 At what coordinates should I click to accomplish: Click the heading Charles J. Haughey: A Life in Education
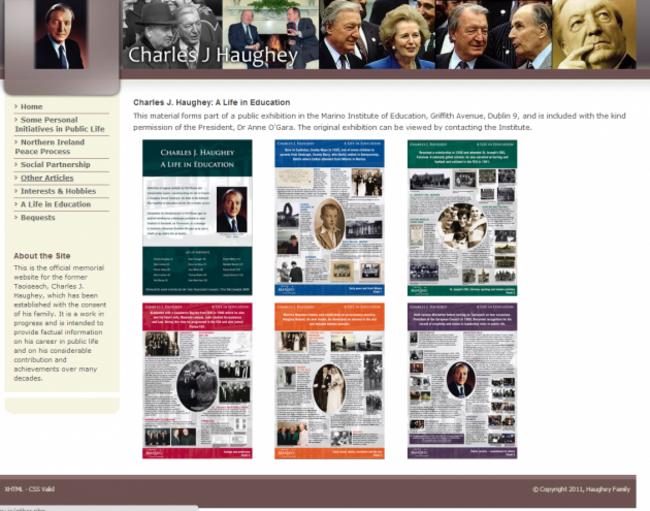click(211, 102)
